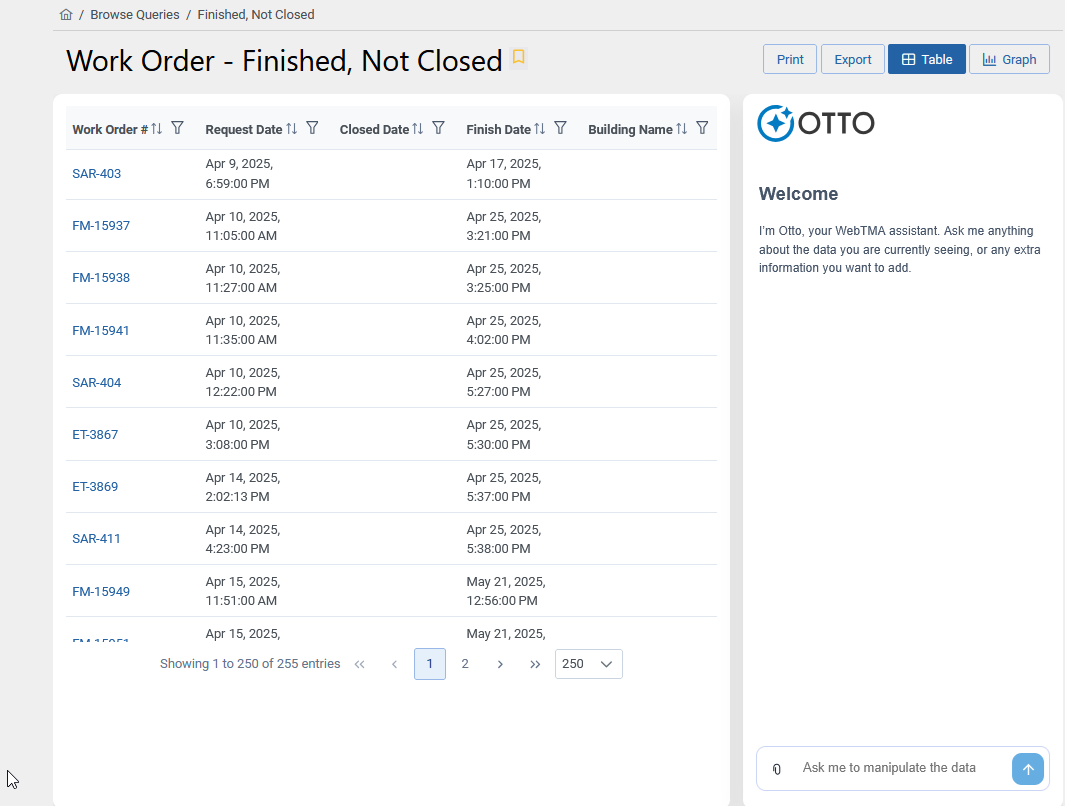Screen dimensions: 1065x806
Task: Open filter for Building Name column
Action: (x=702, y=128)
